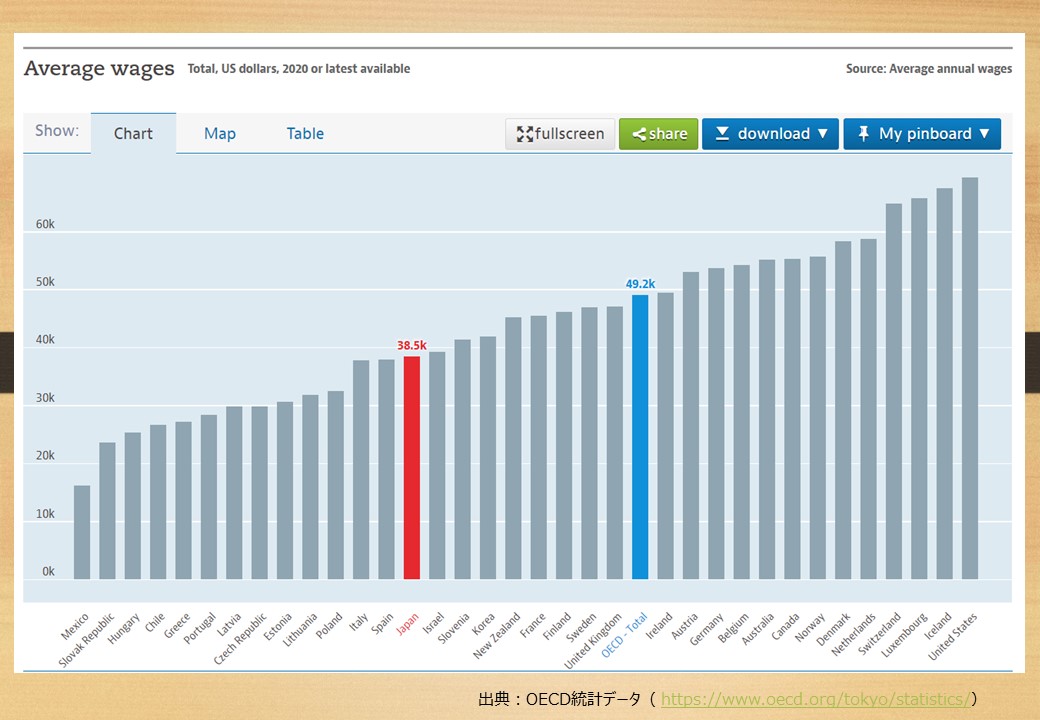This screenshot has height=720, width=1040.
Task: Click the Mexico bar
Action: (x=82, y=532)
